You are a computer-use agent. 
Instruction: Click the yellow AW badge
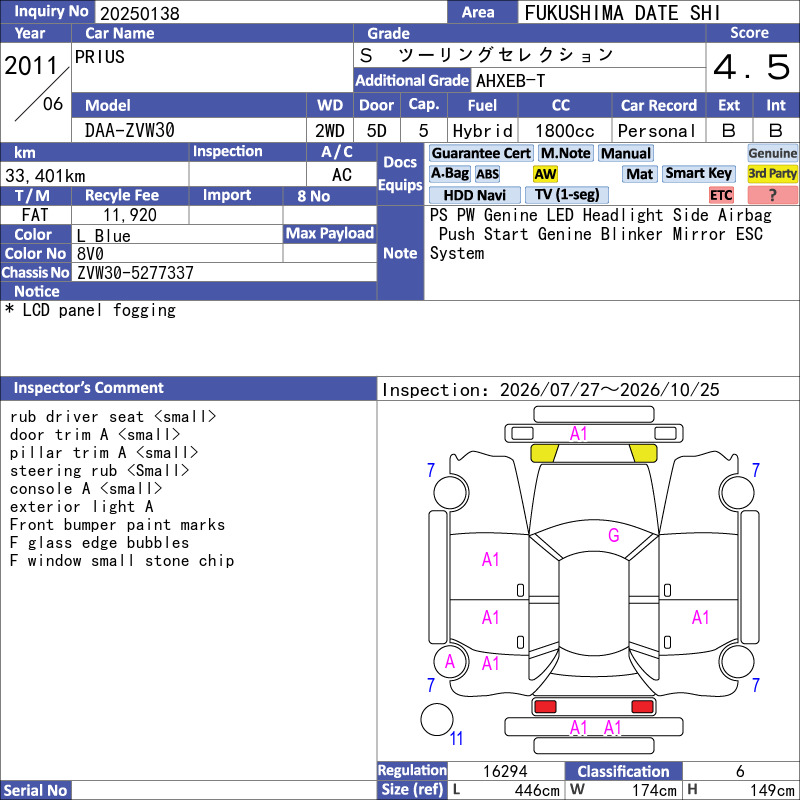coord(545,174)
